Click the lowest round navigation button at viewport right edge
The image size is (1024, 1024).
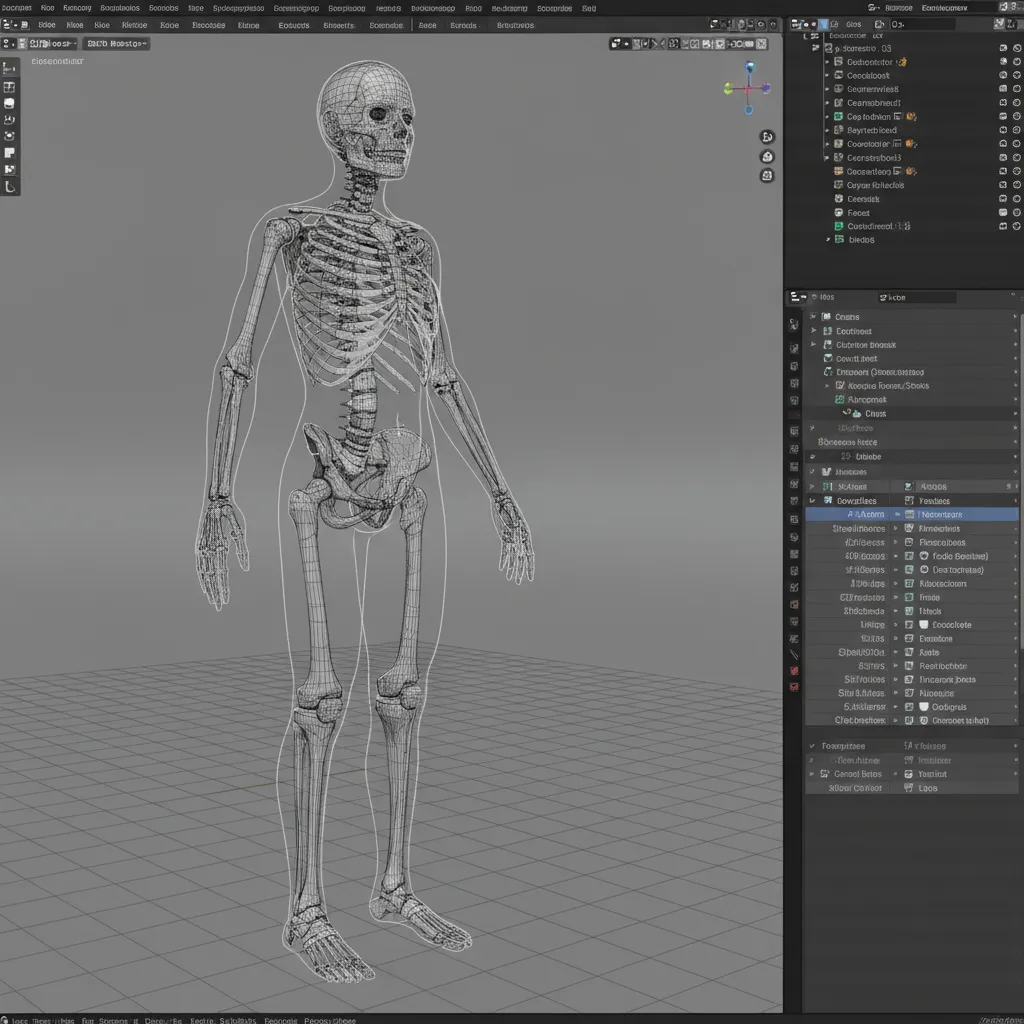tap(767, 176)
